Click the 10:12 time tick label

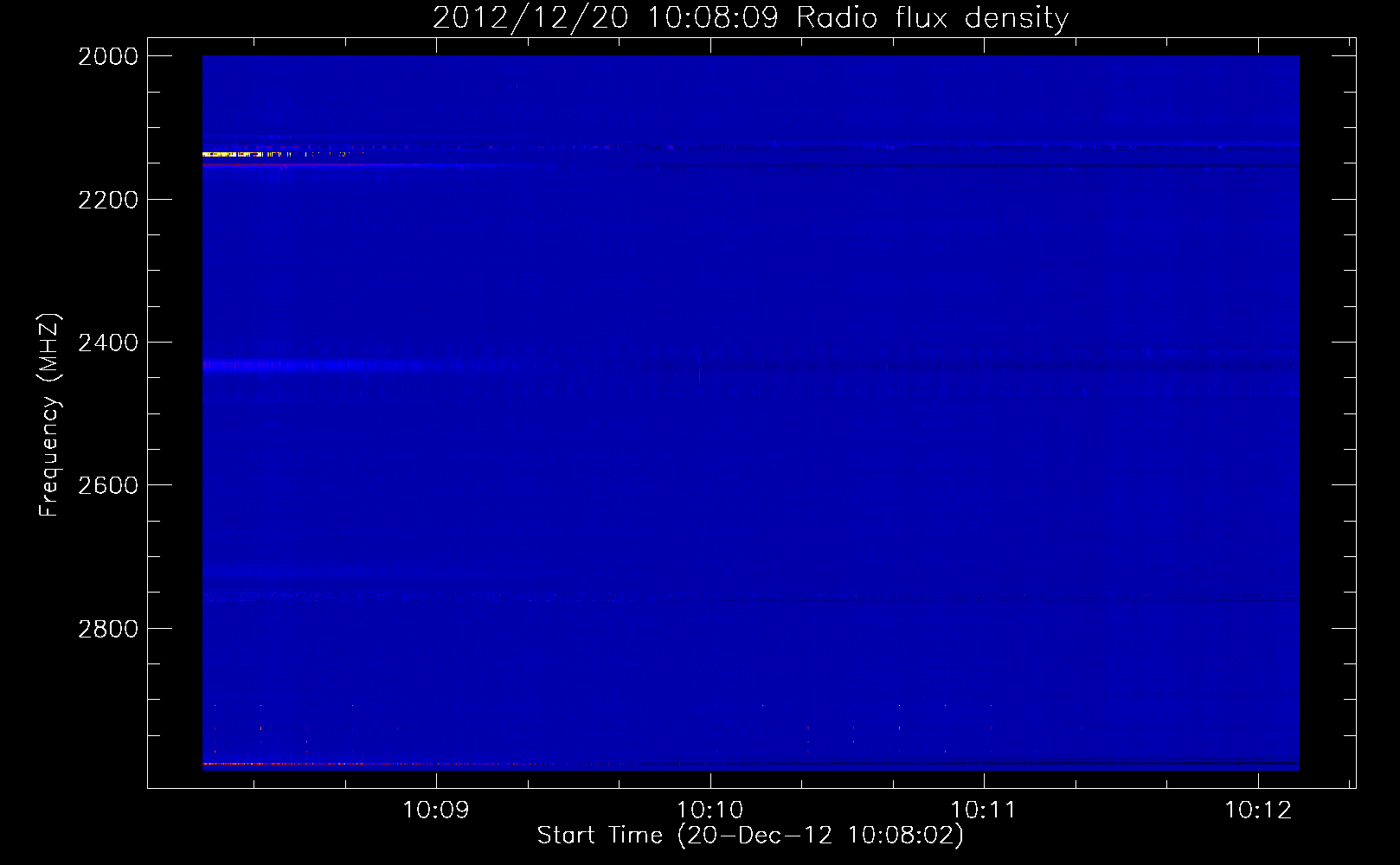click(1258, 810)
